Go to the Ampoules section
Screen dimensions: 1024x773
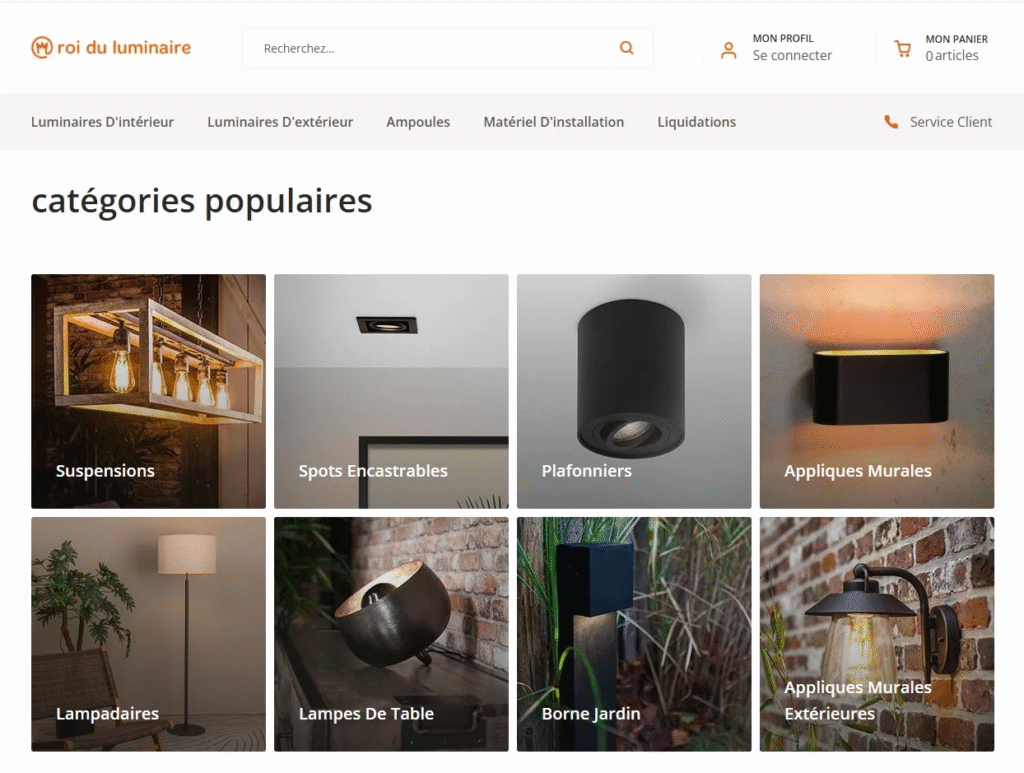pos(418,122)
